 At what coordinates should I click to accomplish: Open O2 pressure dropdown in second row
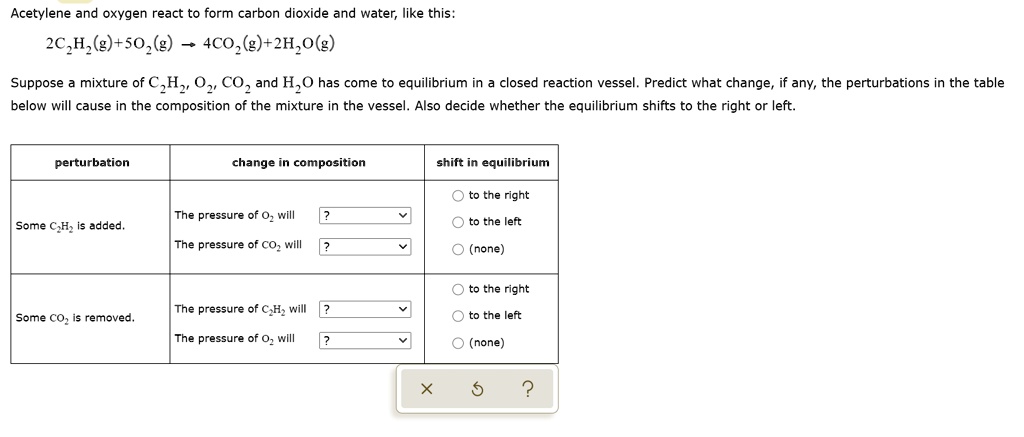coord(365,340)
